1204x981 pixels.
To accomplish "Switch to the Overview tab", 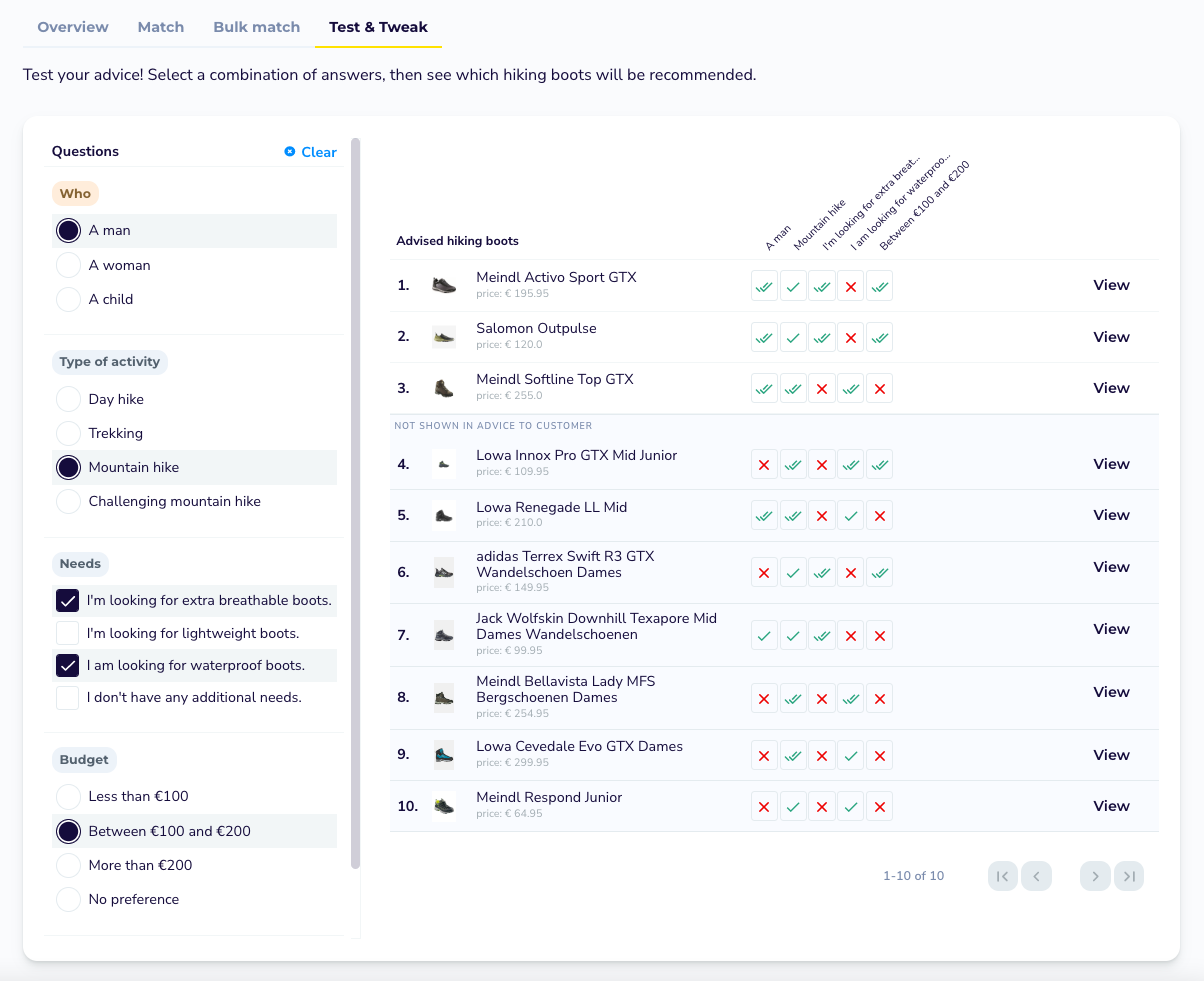I will (x=73, y=27).
